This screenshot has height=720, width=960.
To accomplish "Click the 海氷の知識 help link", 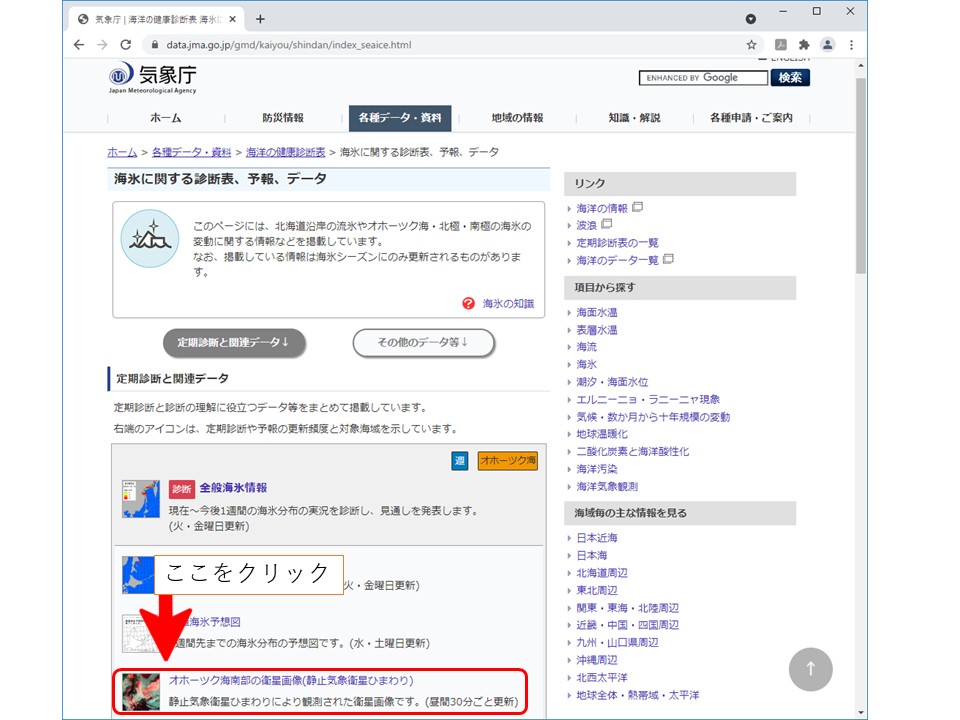I will click(499, 304).
